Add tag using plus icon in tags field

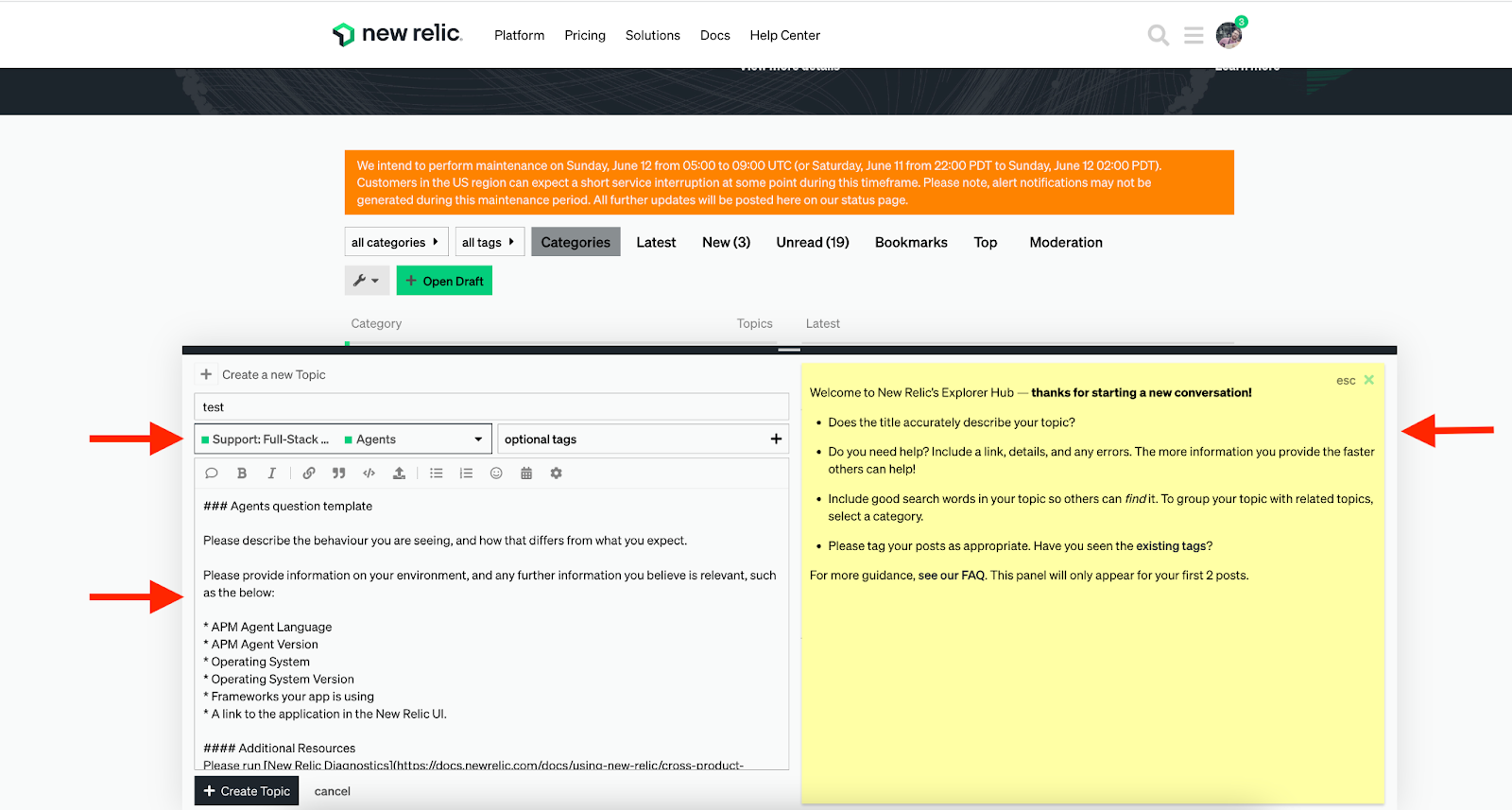click(x=776, y=439)
